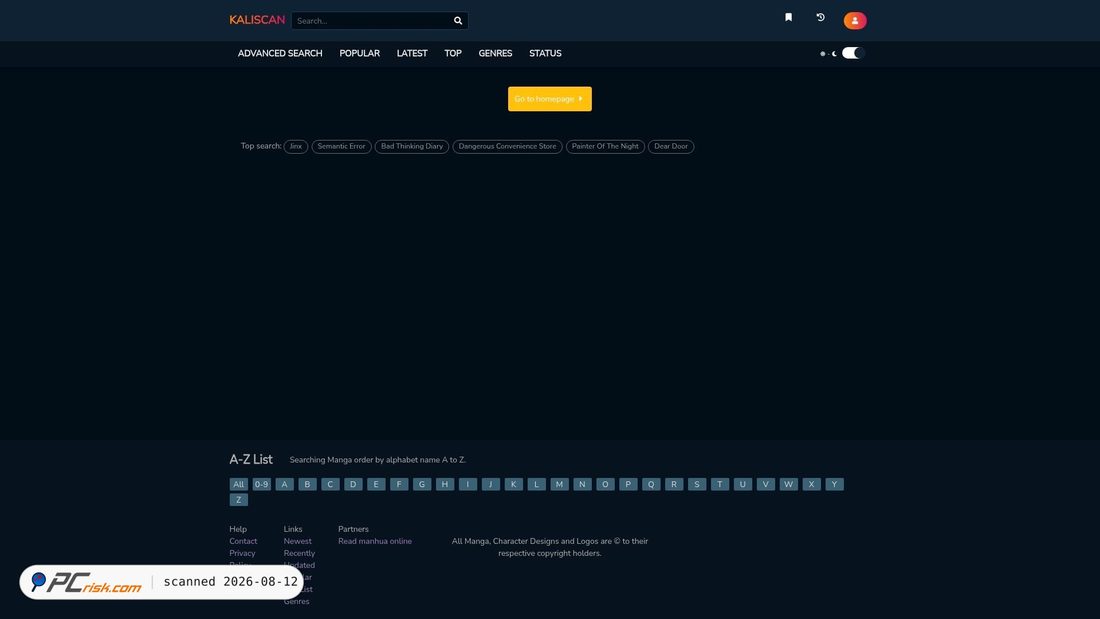The height and width of the screenshot is (619, 1100).
Task: Choose letter W in A-Z list
Action: [789, 484]
